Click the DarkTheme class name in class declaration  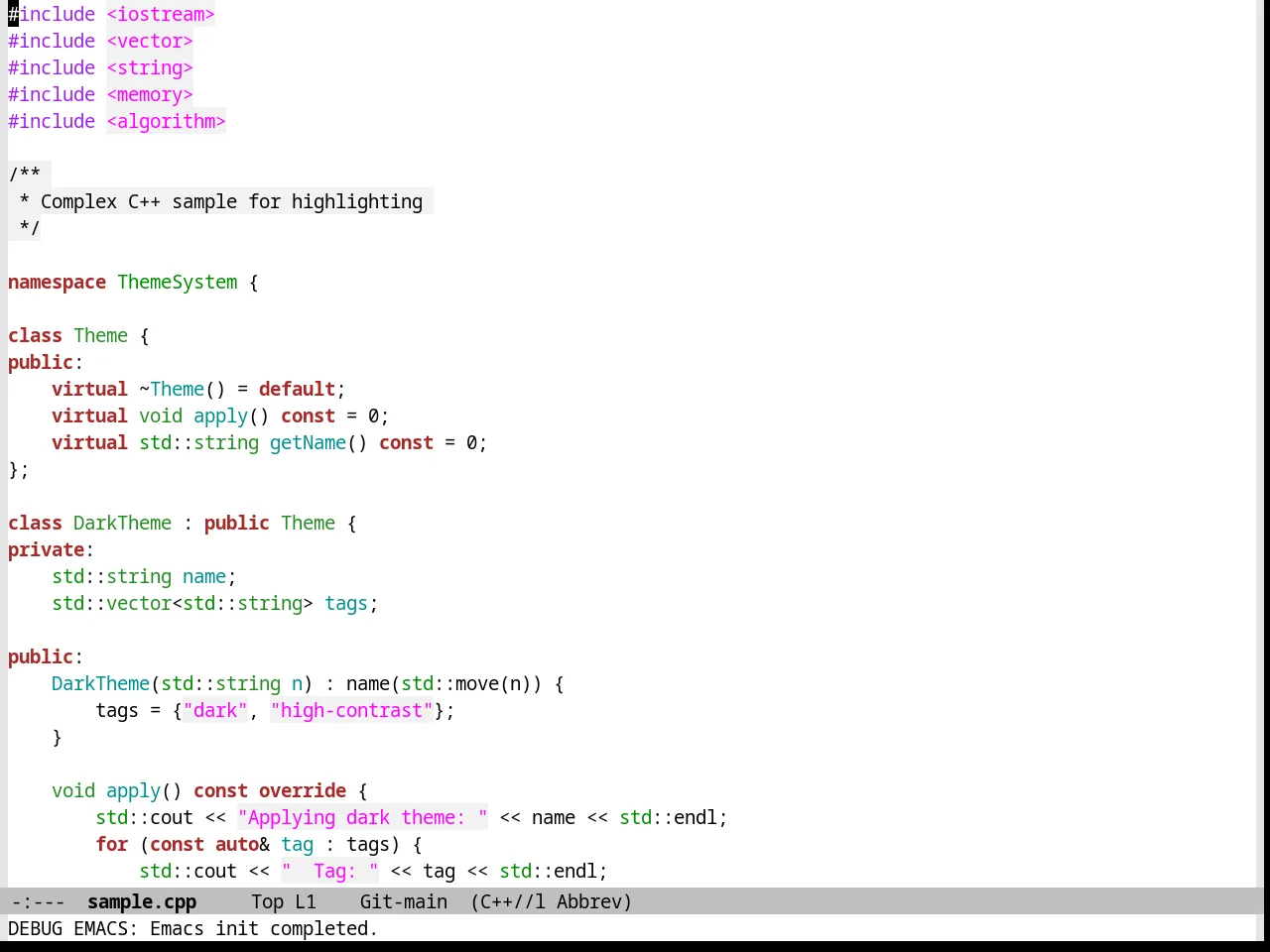(122, 523)
